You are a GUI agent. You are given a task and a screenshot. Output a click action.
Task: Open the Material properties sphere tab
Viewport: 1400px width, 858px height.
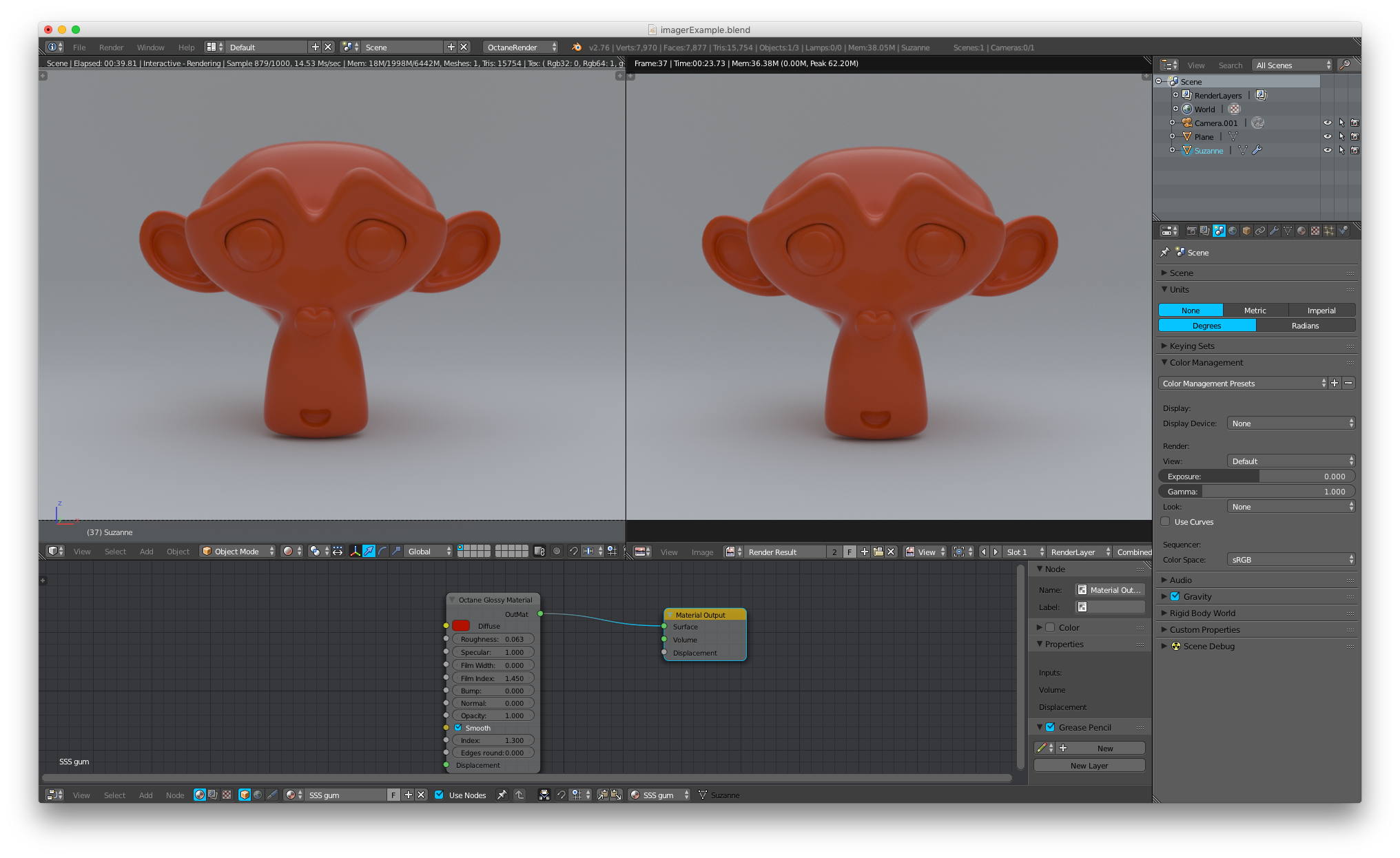[1301, 231]
